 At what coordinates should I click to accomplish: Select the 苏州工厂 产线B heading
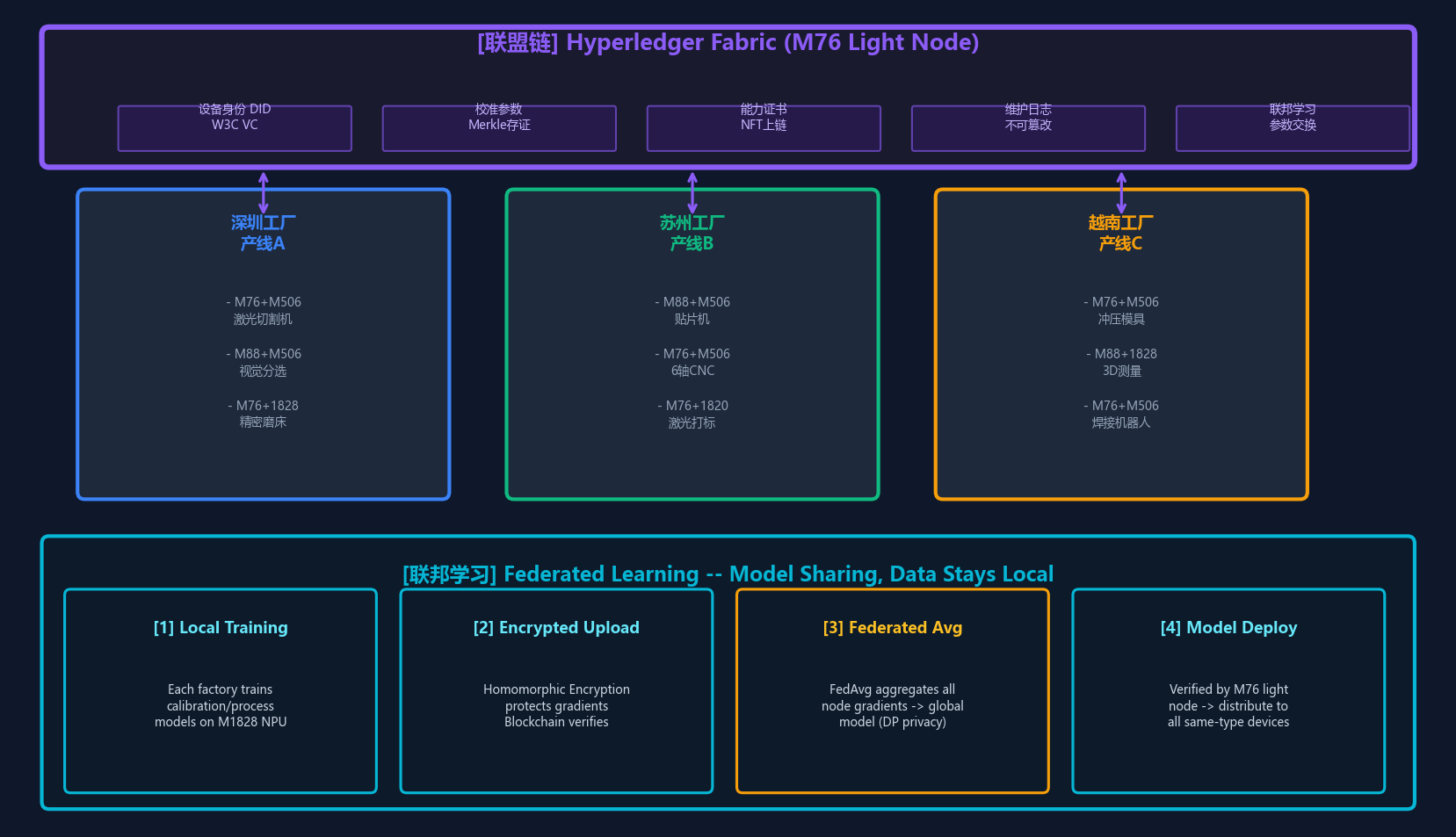click(692, 233)
